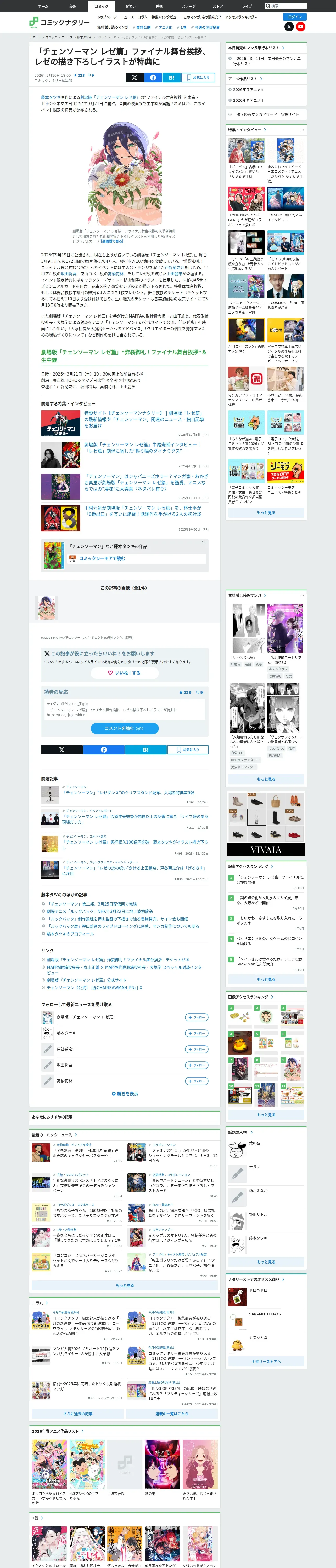Screen dimensions: 336x1568
Task: Expand 本日発売のマンガ単行本リスト header
Action: 256,48
